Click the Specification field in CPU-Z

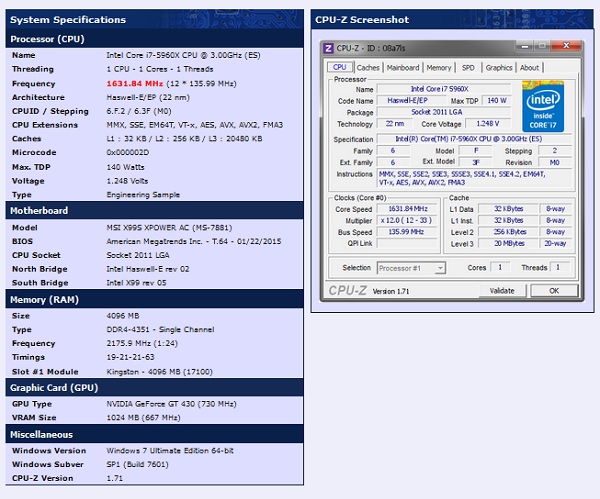474,139
